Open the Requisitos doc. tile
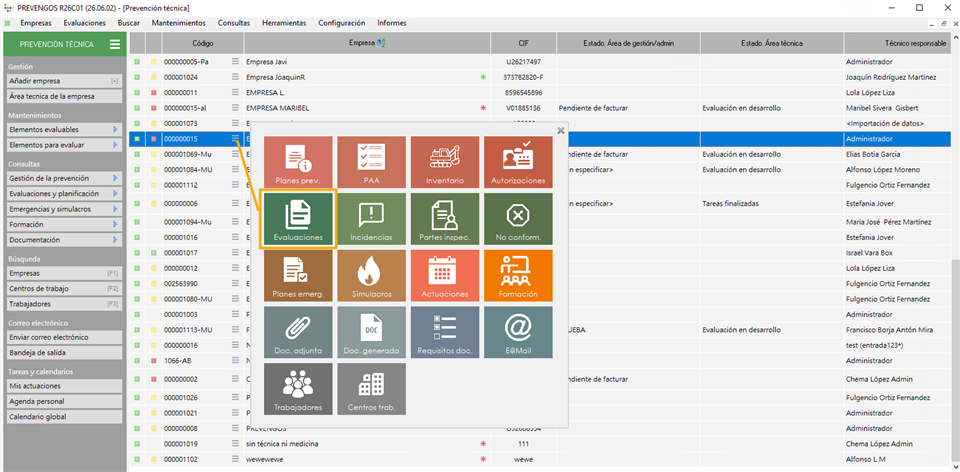 tap(445, 332)
